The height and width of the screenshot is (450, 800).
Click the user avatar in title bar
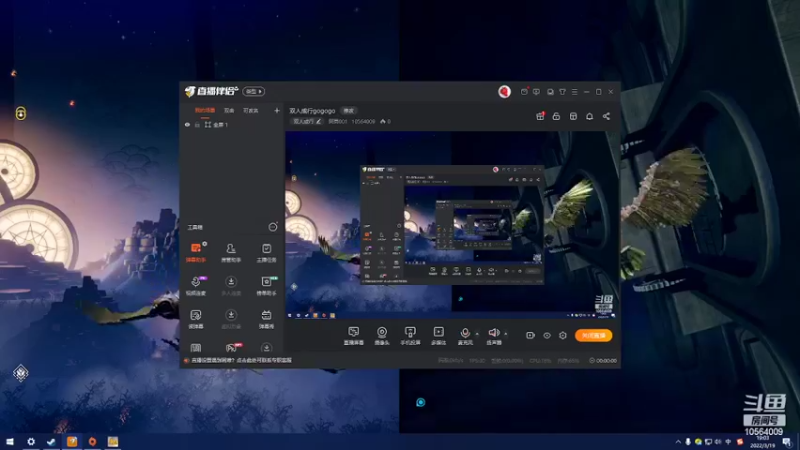pyautogui.click(x=504, y=91)
